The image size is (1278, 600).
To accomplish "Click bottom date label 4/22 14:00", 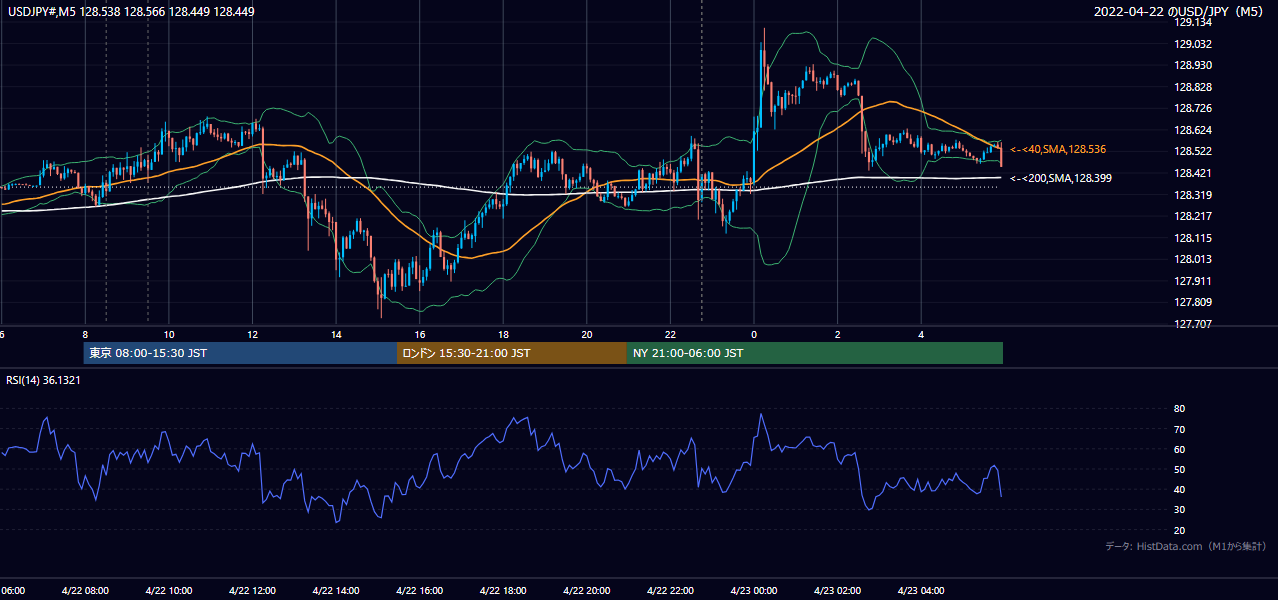I will [x=335, y=590].
